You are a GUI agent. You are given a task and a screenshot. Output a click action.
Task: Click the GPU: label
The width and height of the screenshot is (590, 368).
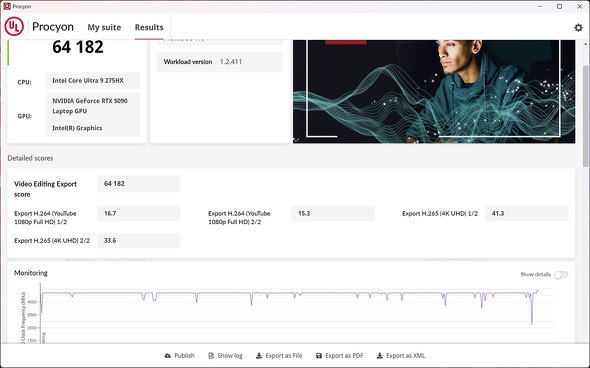pyautogui.click(x=24, y=116)
